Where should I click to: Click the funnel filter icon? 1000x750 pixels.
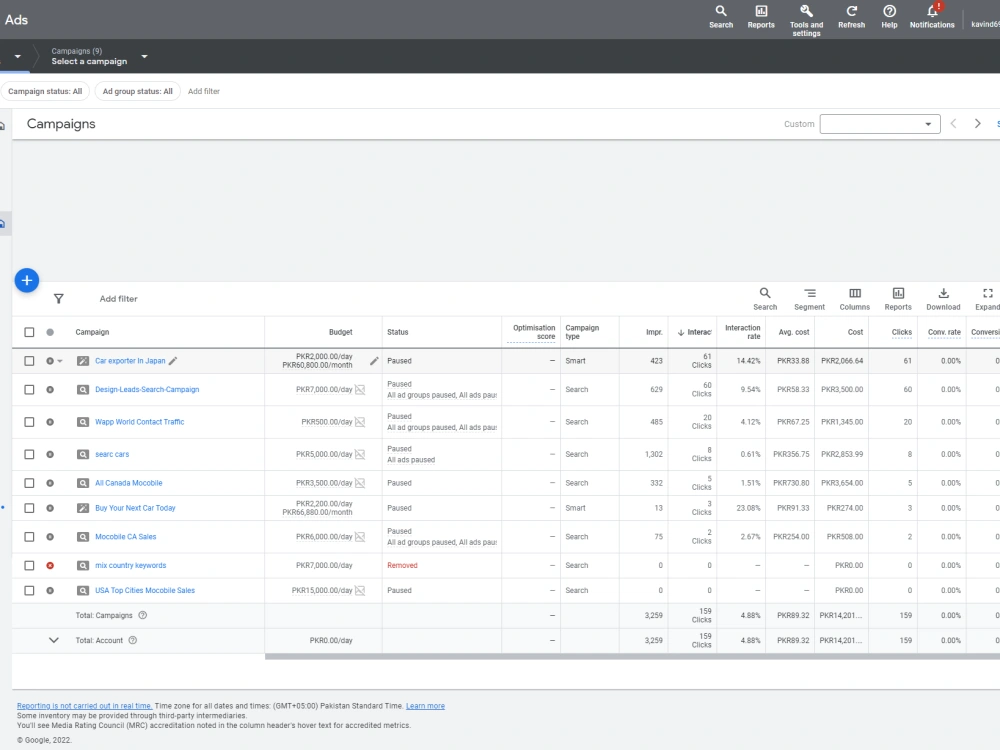click(59, 298)
